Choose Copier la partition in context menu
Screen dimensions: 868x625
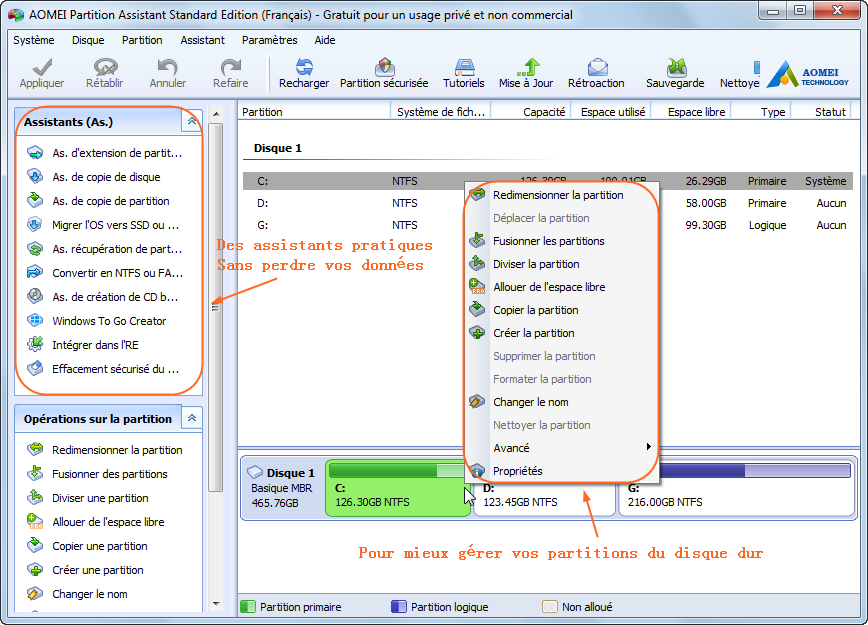pos(561,310)
